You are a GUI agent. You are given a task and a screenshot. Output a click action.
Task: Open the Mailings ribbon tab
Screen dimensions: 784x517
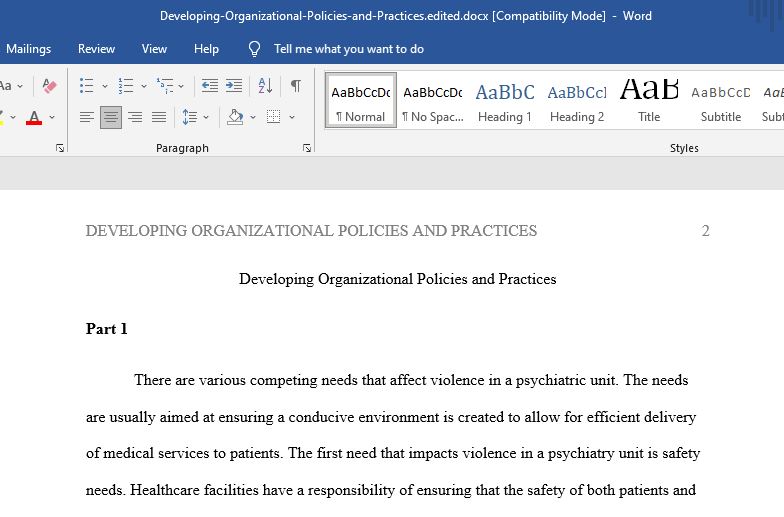[28, 49]
